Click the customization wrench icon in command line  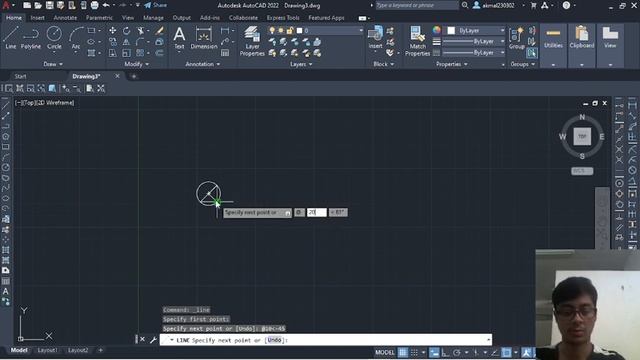[153, 340]
